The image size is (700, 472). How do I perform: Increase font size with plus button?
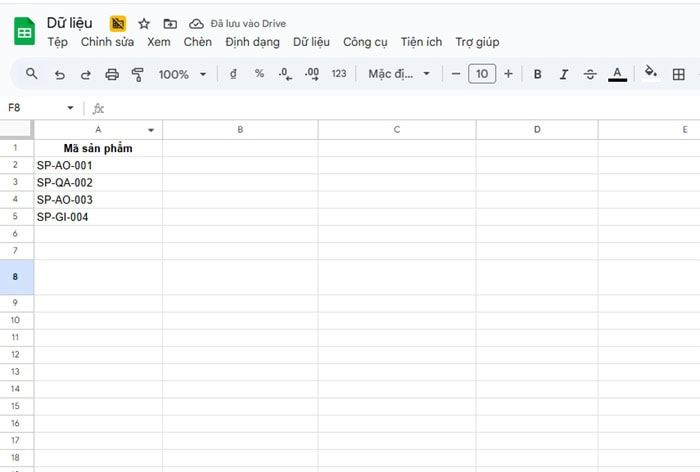[508, 74]
